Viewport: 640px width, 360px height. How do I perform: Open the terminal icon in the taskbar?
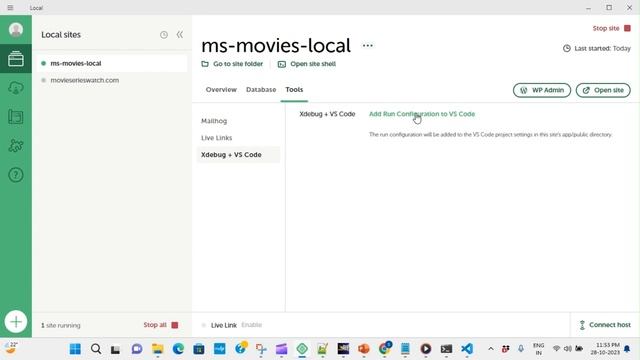click(x=446, y=349)
